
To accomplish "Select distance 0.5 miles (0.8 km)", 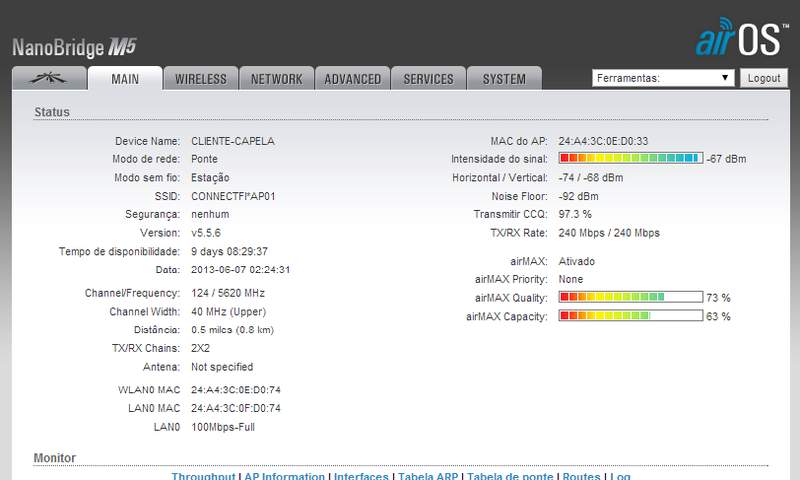I will pos(233,330).
